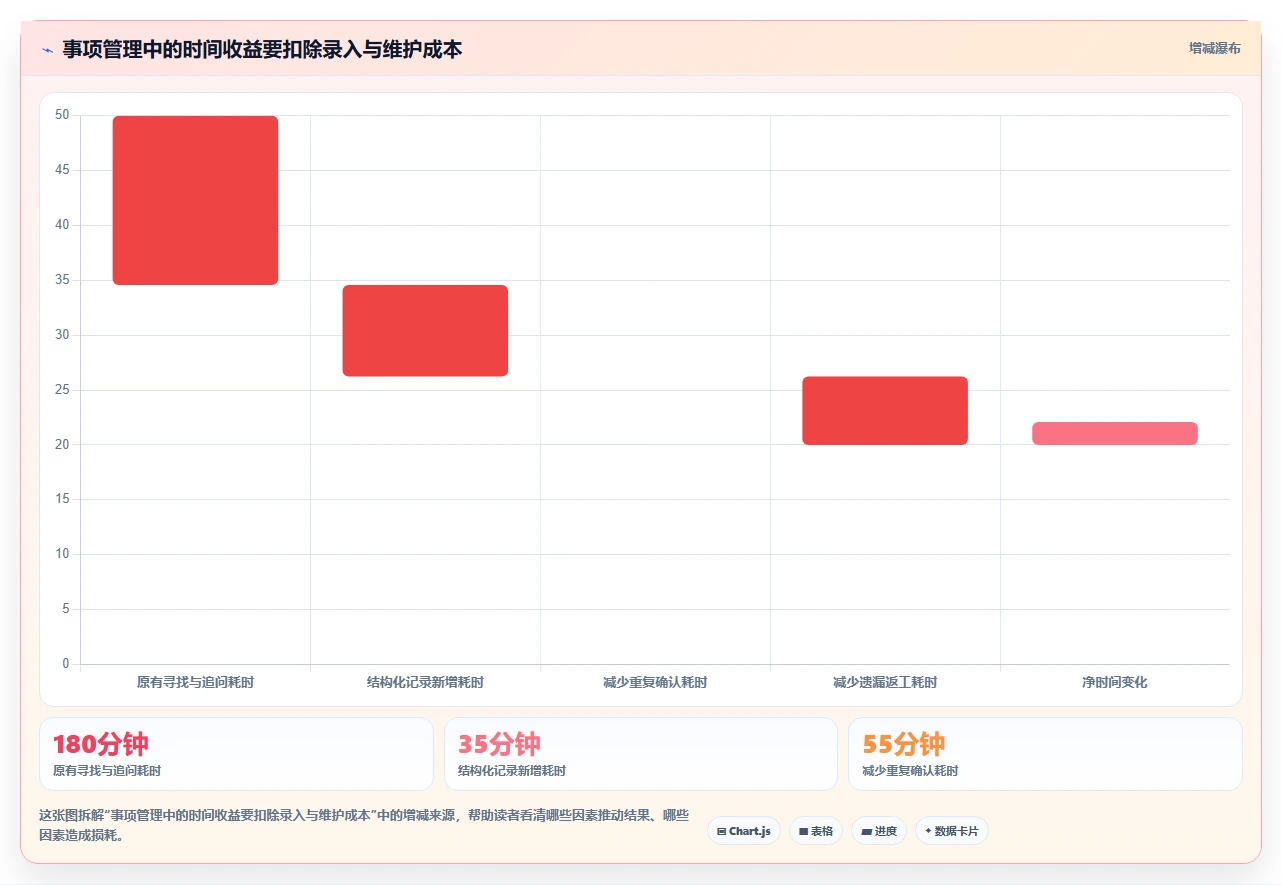The image size is (1282, 885).
Task: Click the pink 净时间变化 bar
Action: pos(1115,433)
